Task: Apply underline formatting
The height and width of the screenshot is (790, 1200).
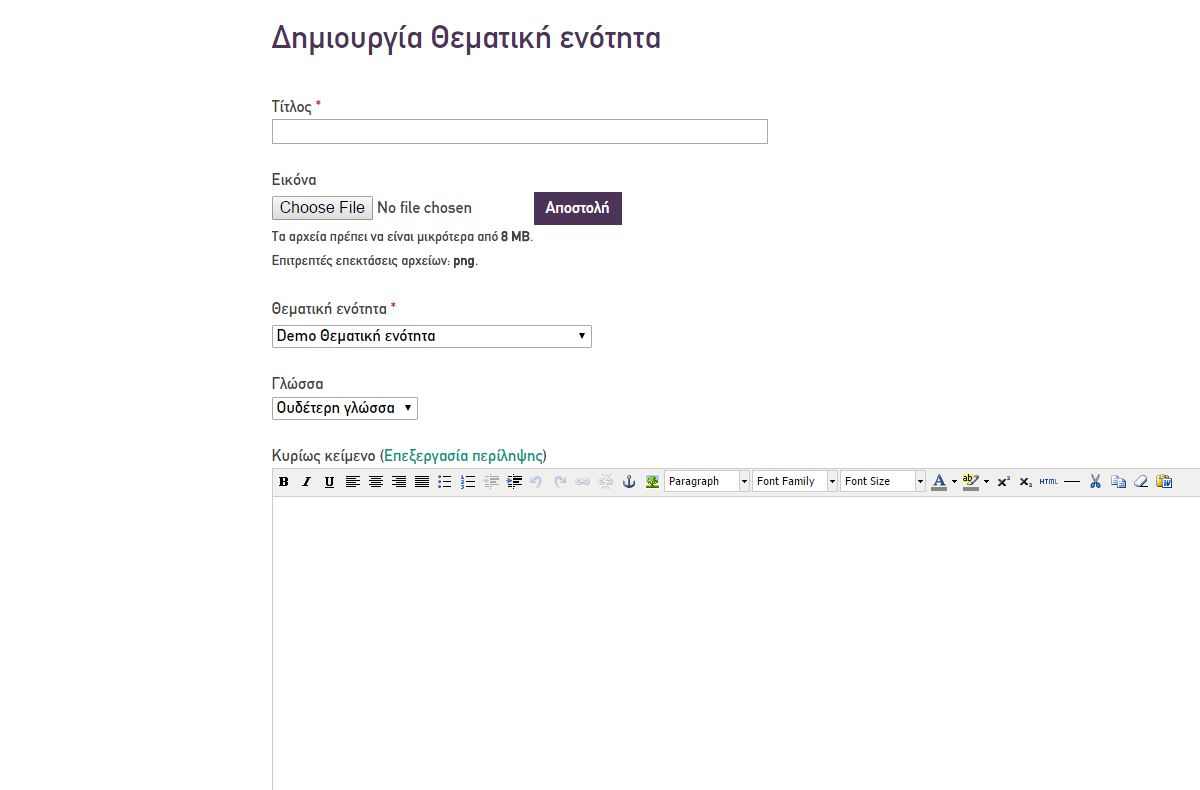Action: pos(329,482)
